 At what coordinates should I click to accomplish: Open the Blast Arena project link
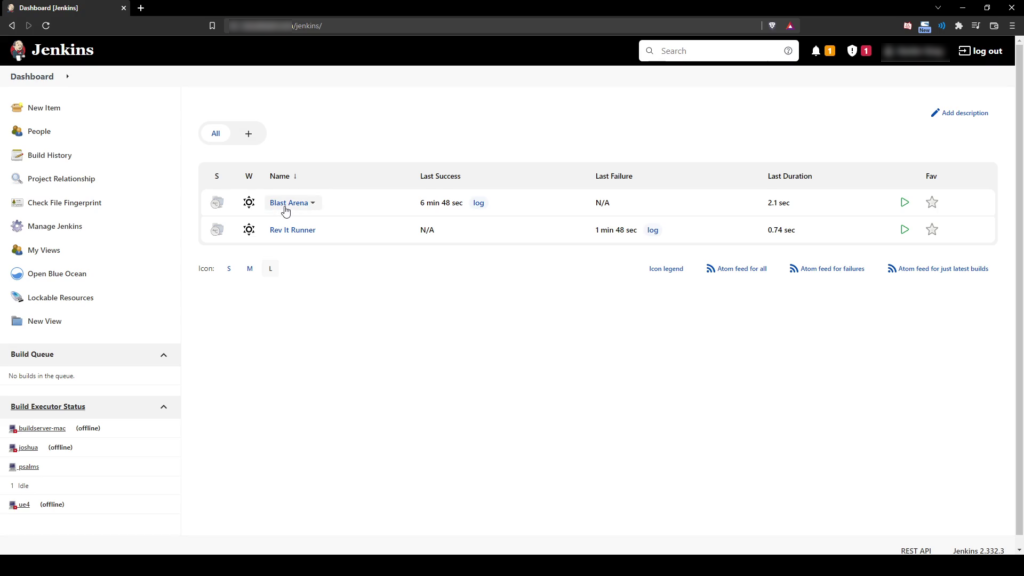[288, 203]
